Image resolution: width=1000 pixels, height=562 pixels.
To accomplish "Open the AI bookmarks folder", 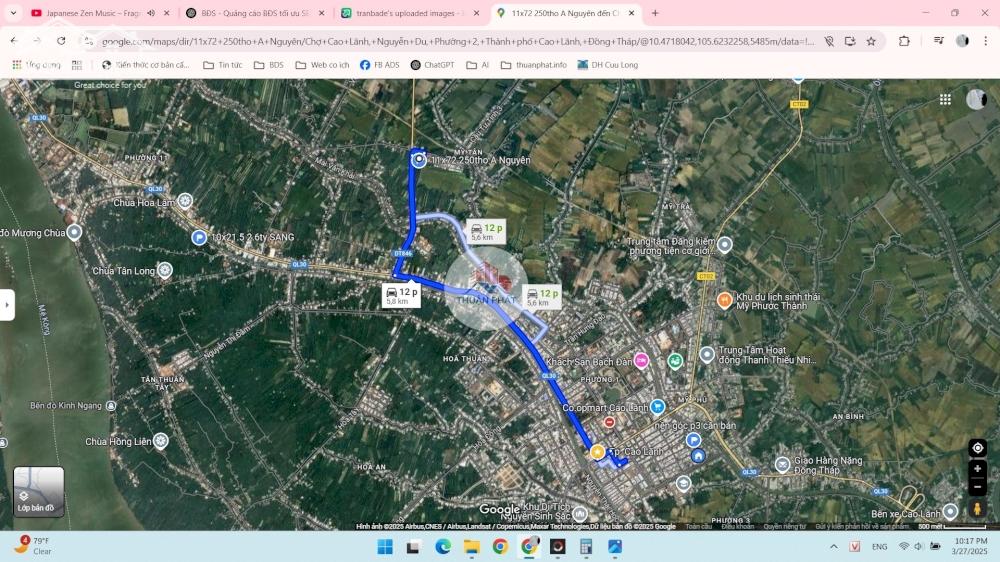I will 478,65.
